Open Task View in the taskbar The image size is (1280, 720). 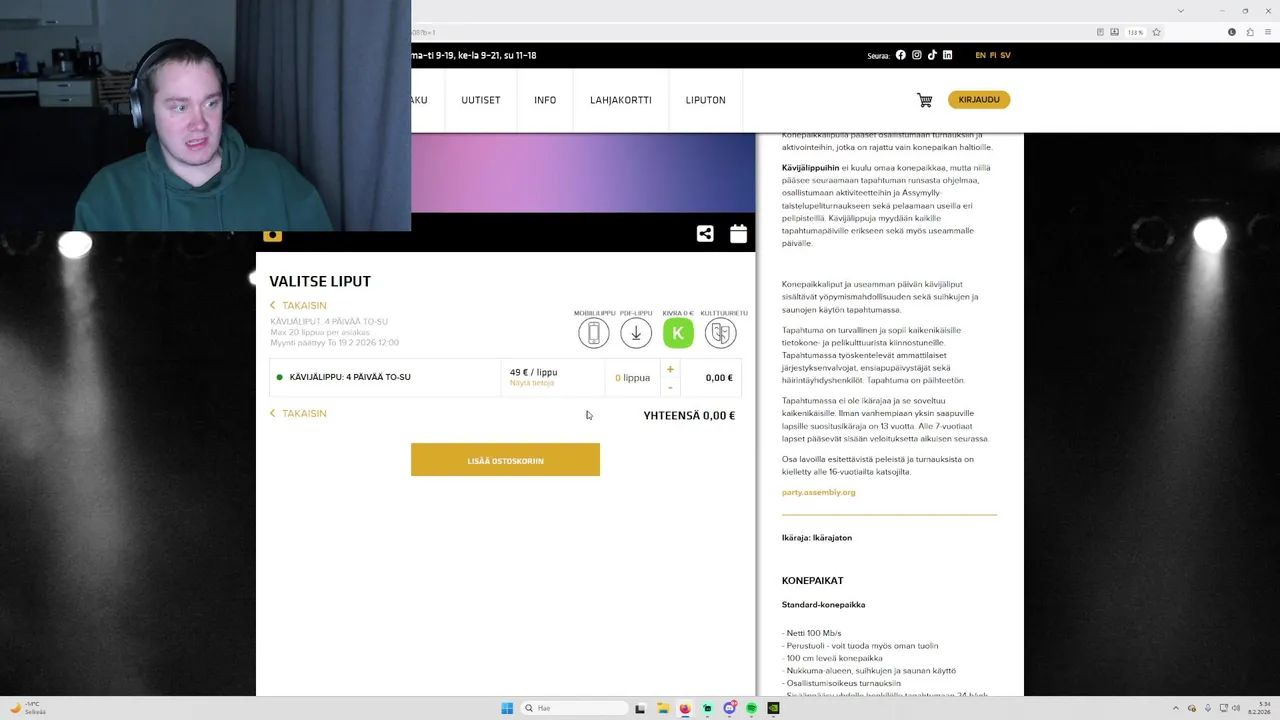(x=640, y=708)
